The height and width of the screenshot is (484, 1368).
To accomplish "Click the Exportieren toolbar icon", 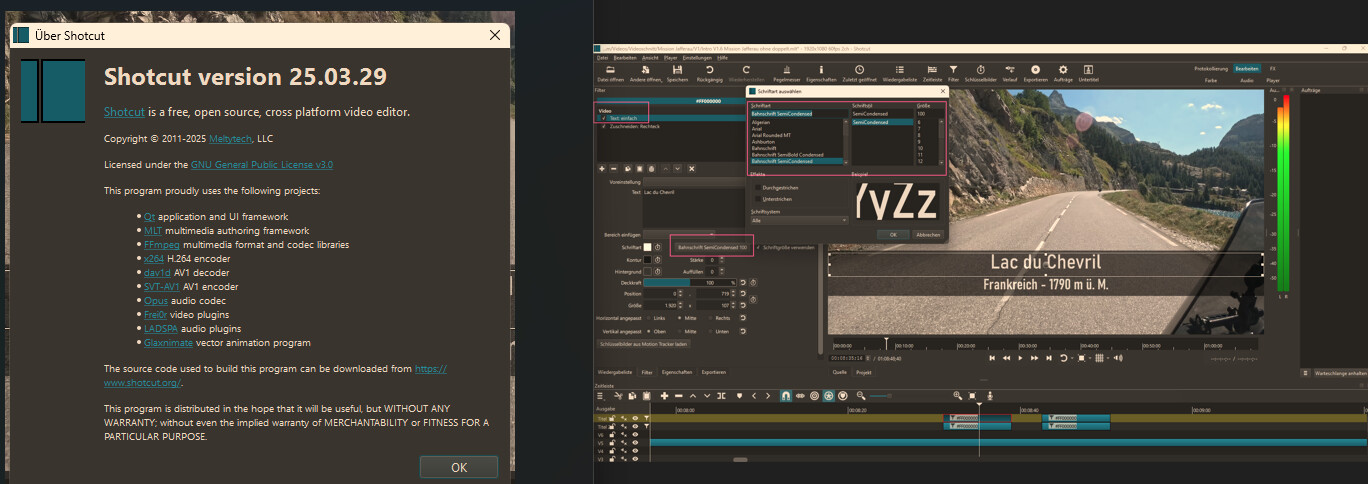I will coord(1035,71).
